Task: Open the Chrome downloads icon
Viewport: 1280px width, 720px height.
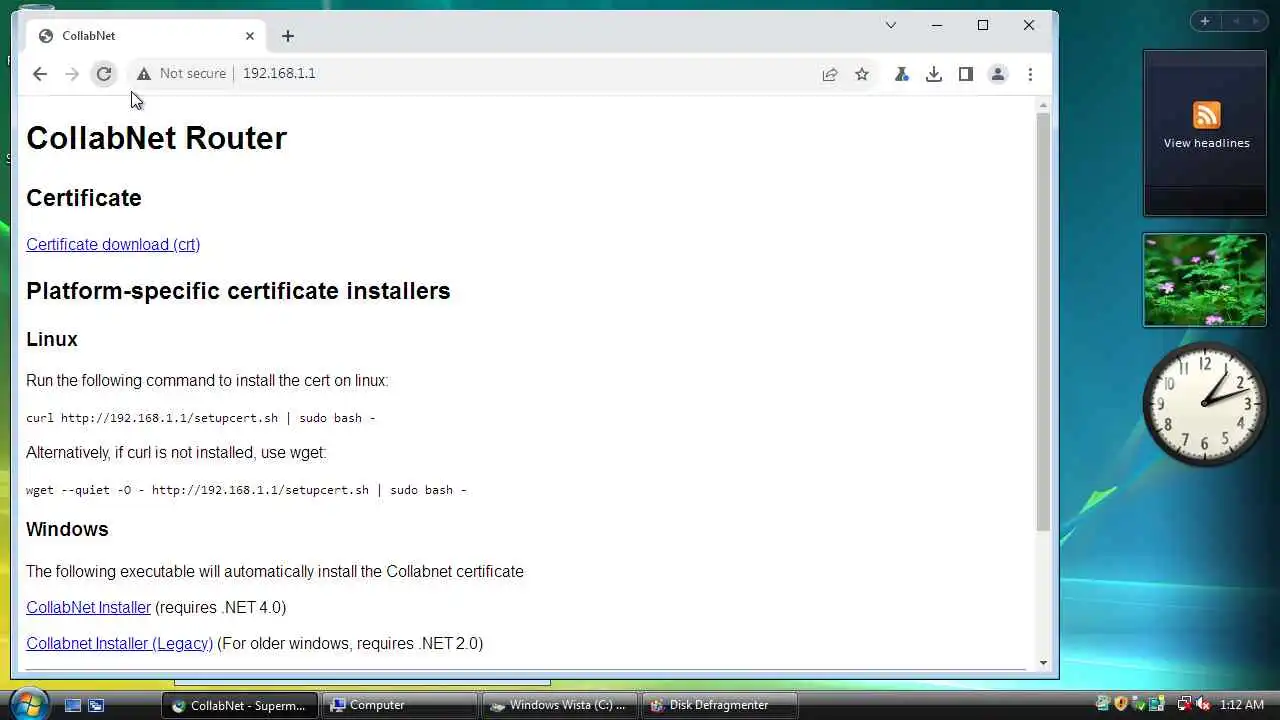Action: tap(934, 74)
